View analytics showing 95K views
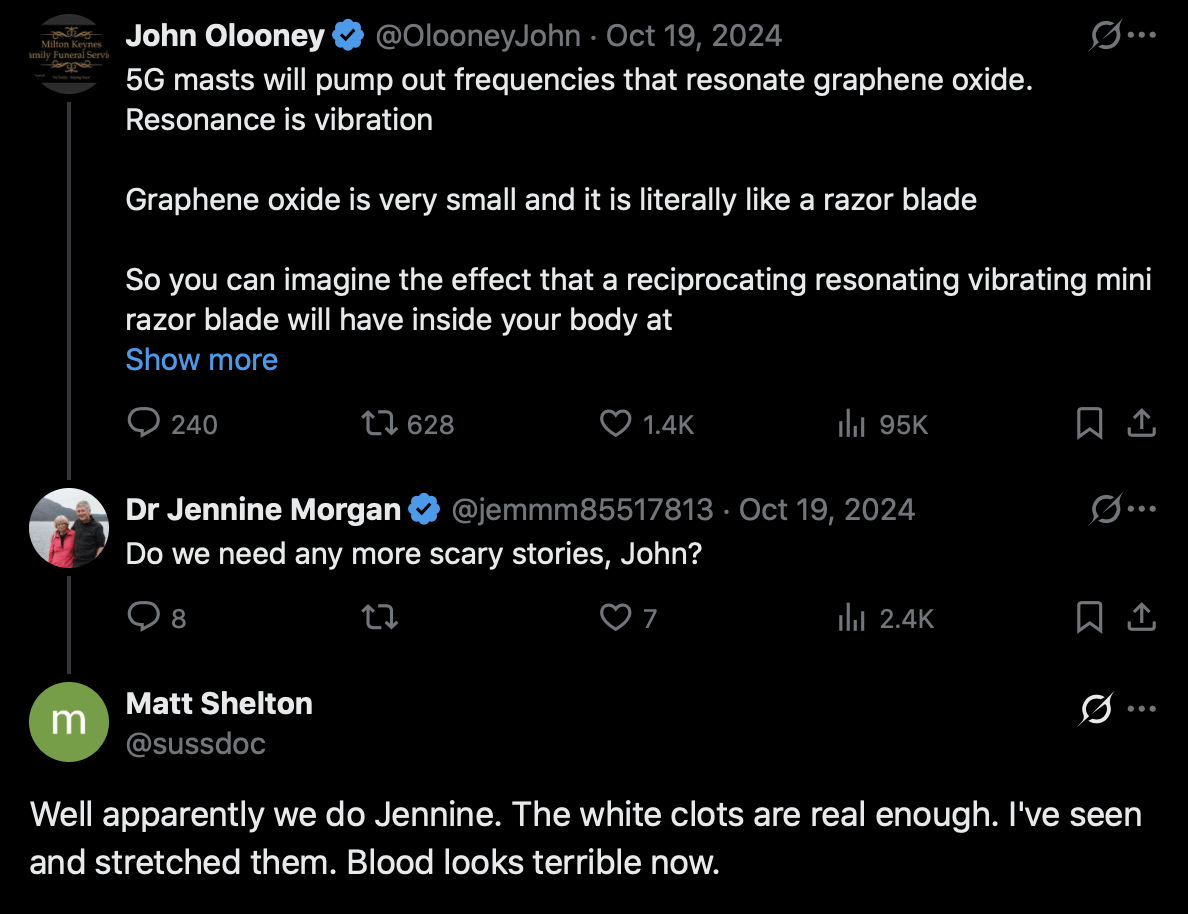The image size is (1188, 914). point(851,424)
